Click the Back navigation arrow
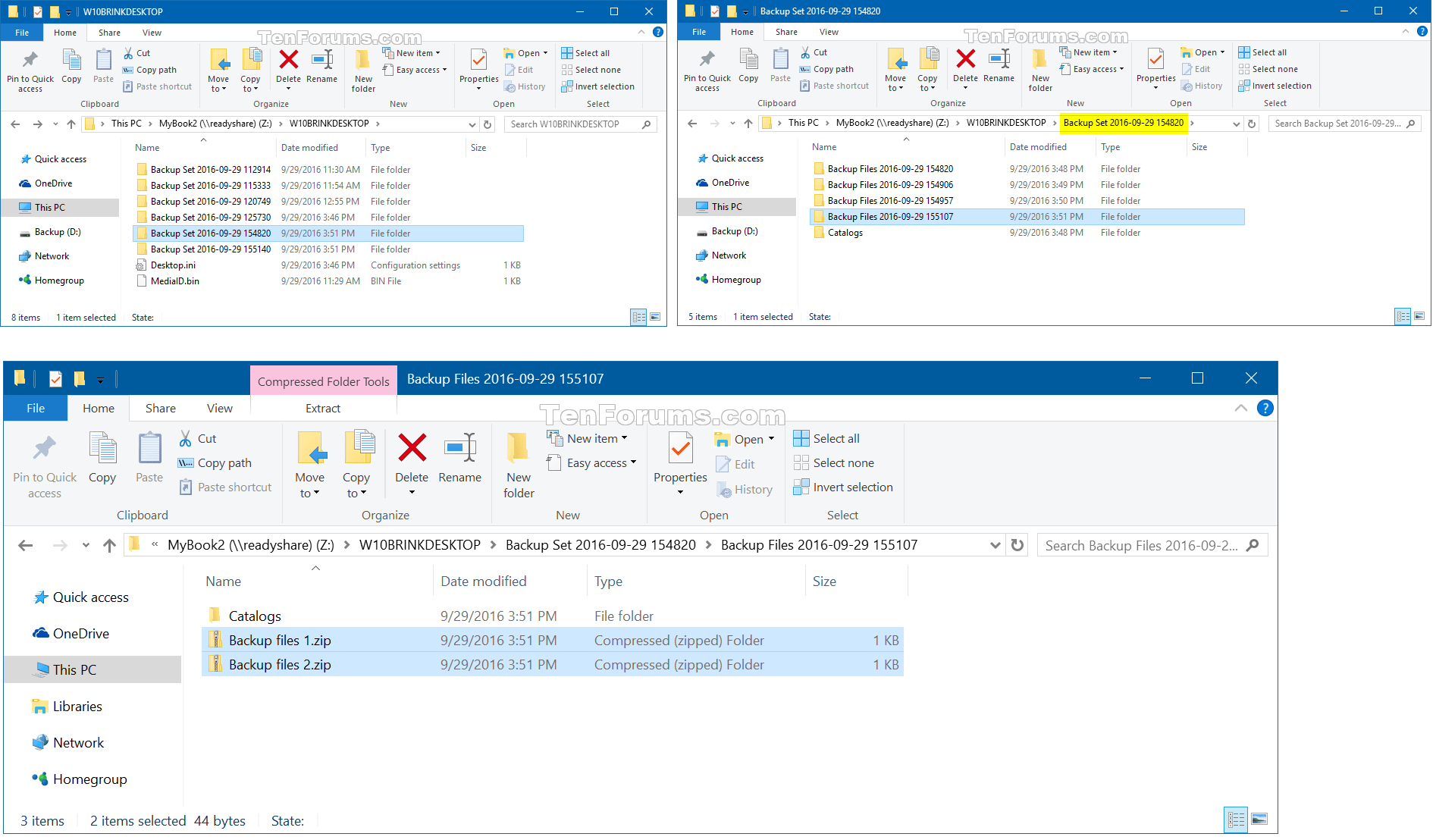Image resolution: width=1436 pixels, height=840 pixels. tap(25, 544)
